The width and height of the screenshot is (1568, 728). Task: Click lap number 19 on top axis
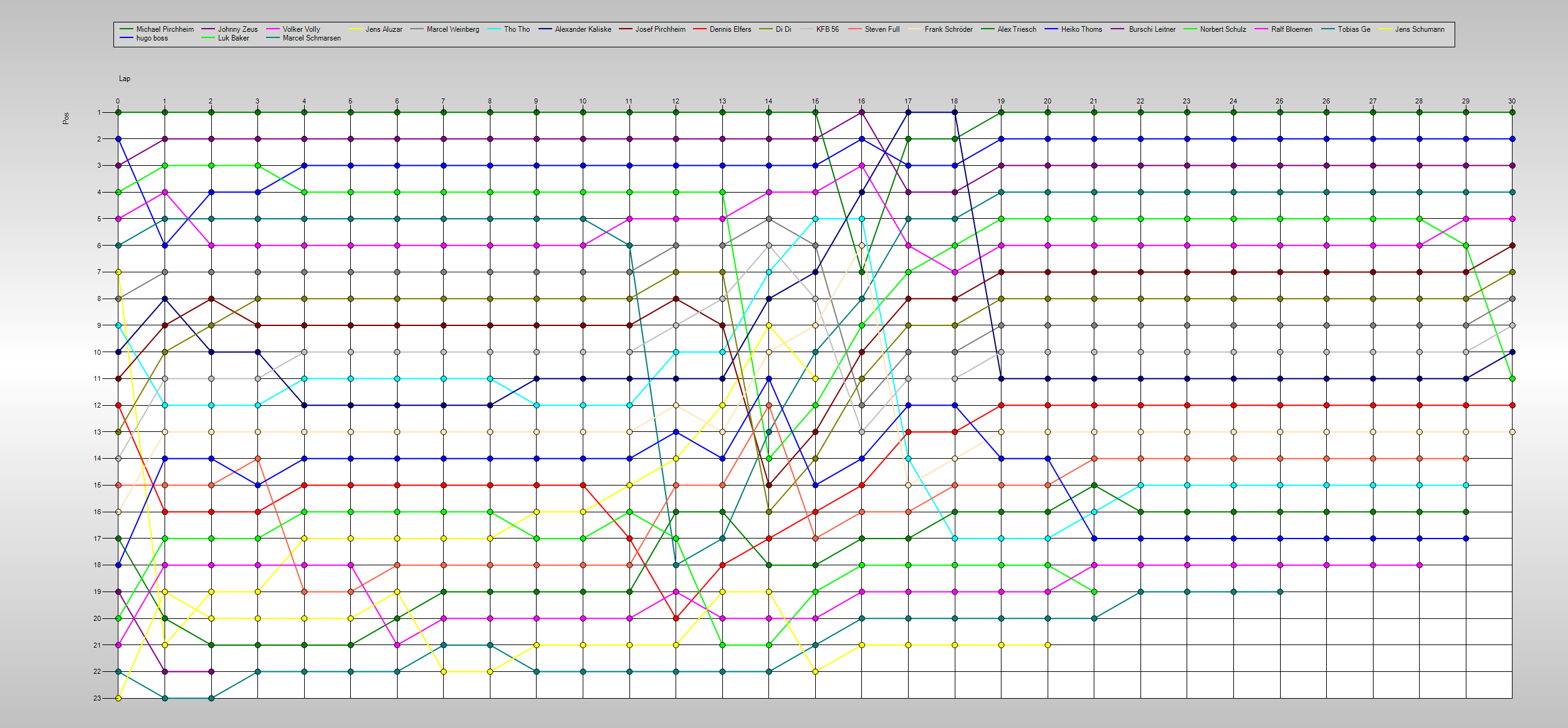(x=1001, y=101)
